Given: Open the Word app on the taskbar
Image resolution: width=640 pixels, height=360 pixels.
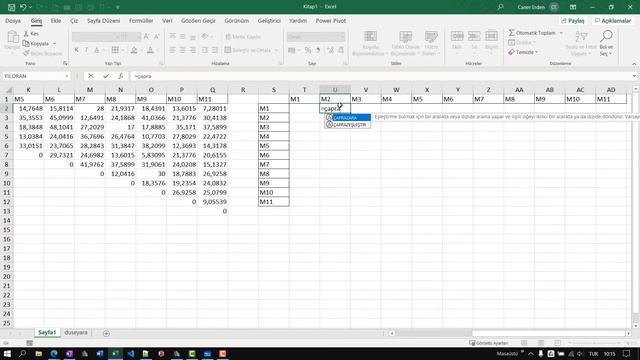Looking at the screenshot, I should 100,353.
